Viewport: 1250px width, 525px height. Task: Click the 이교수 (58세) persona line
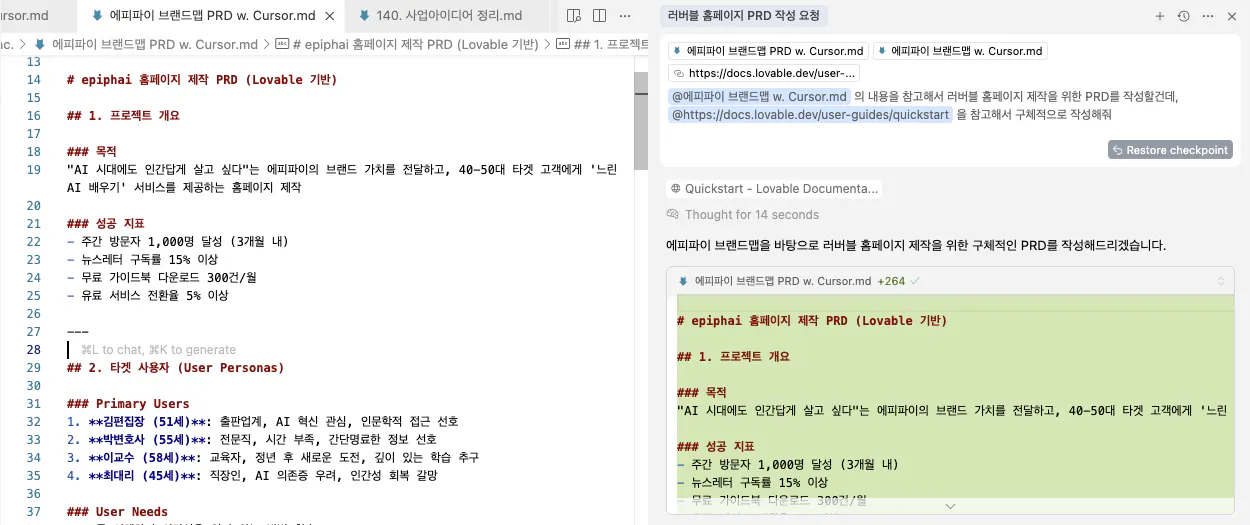[x=272, y=458]
